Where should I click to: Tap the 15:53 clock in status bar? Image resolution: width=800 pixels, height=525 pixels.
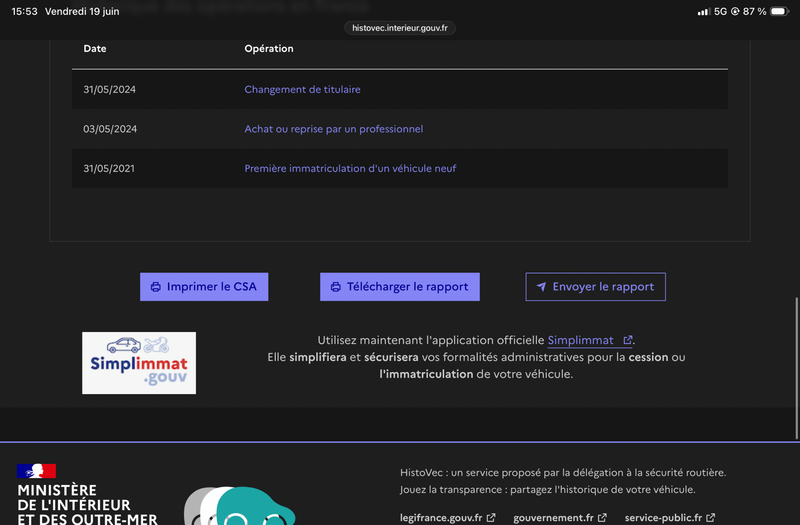(24, 11)
